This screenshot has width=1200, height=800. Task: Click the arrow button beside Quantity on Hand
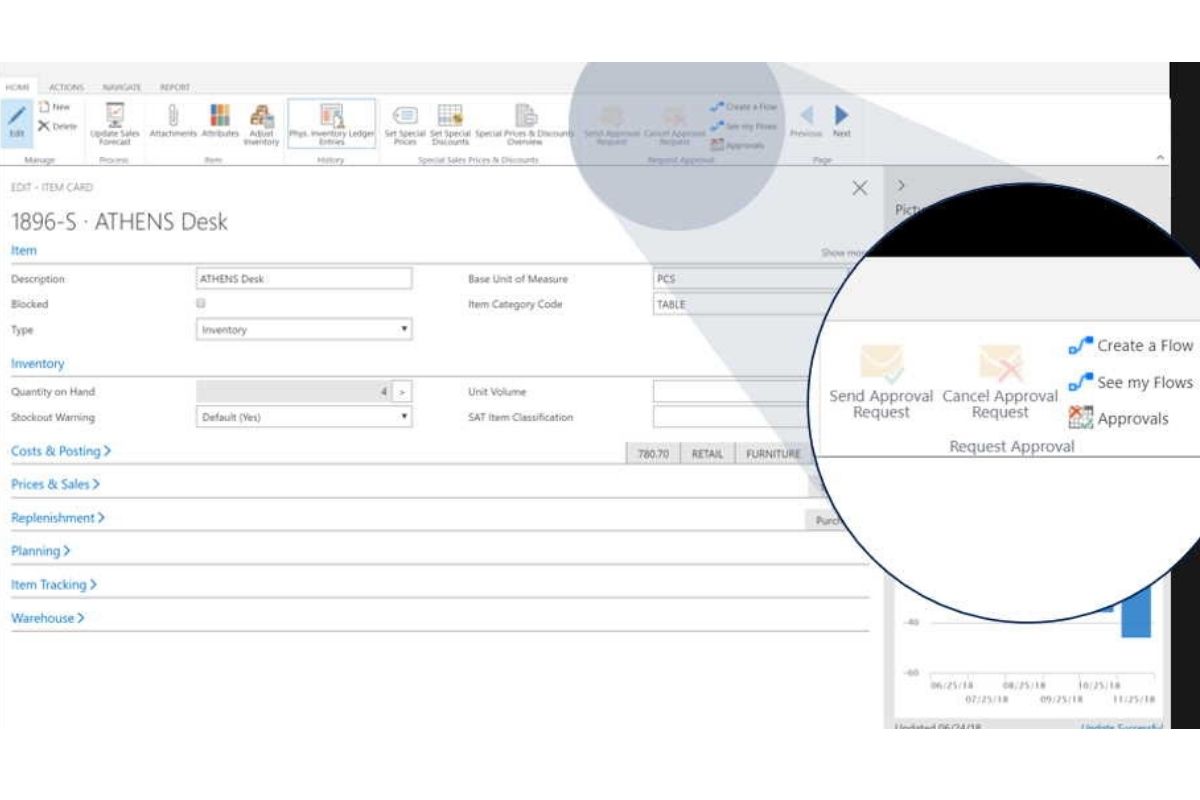[x=402, y=392]
